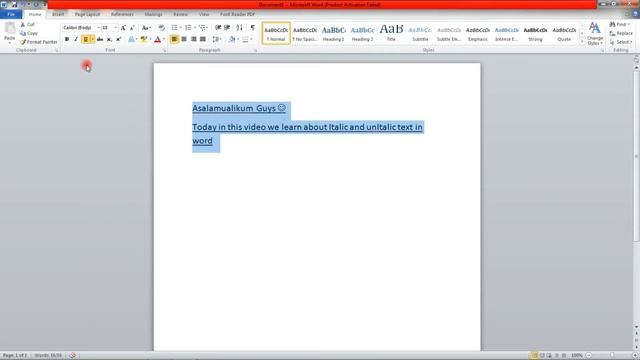Open Replace from the Editing group
The width and height of the screenshot is (640, 360).
tap(621, 33)
